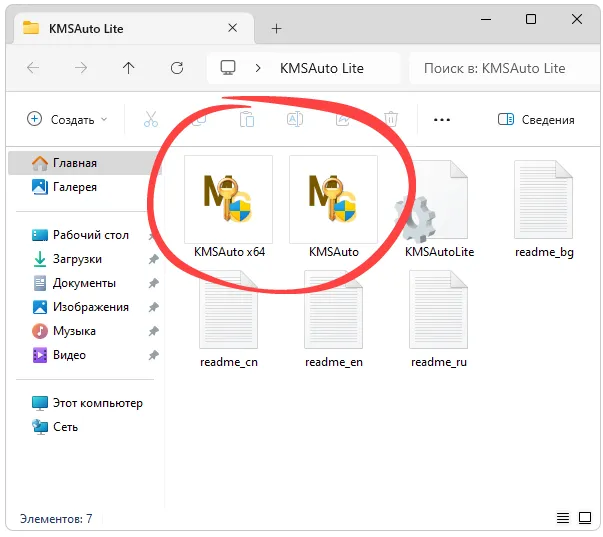
Task: Focus the search box Поиск в: KMSAuto Lite
Action: (x=504, y=68)
